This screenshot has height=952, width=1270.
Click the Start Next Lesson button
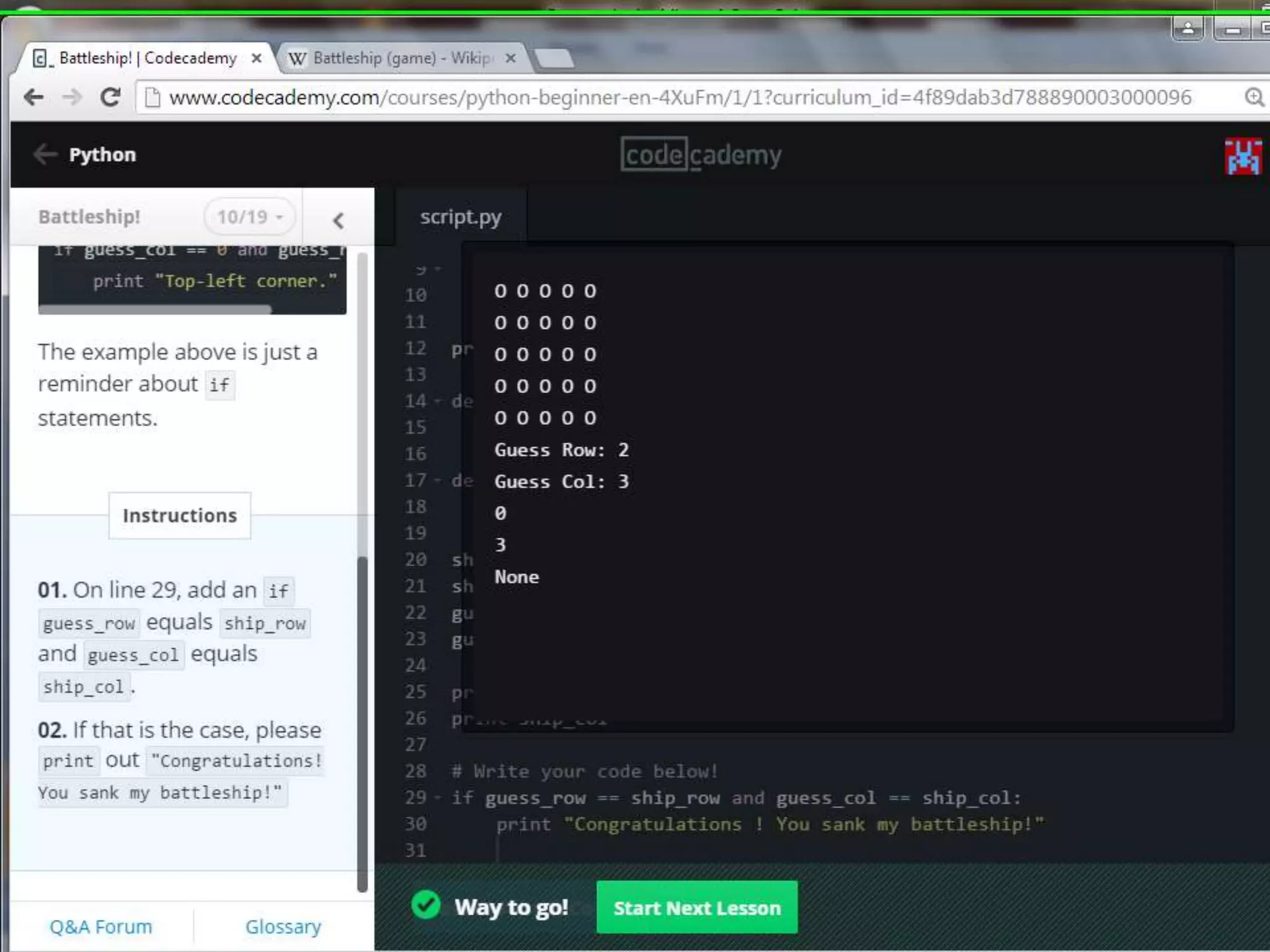(x=696, y=907)
